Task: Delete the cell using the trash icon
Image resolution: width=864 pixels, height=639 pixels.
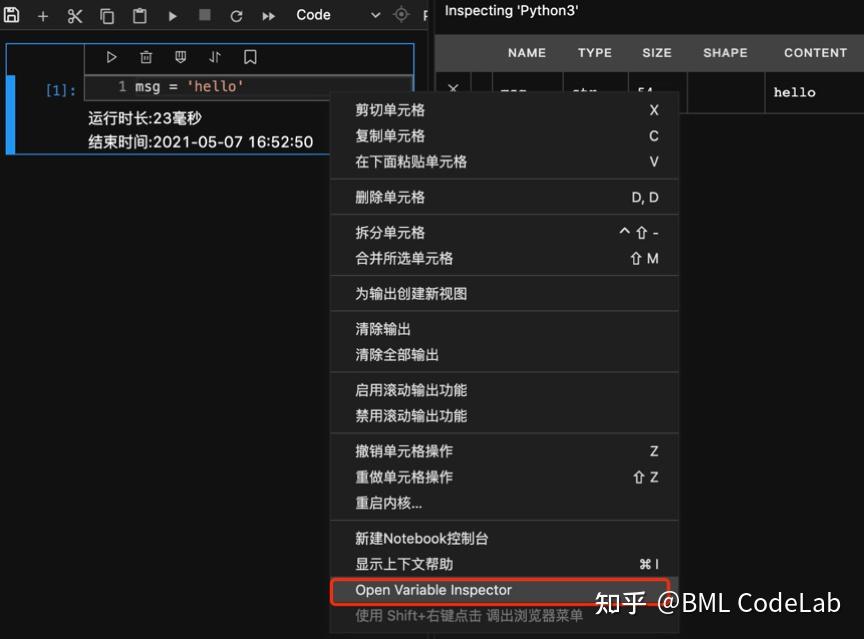Action: pyautogui.click(x=146, y=57)
